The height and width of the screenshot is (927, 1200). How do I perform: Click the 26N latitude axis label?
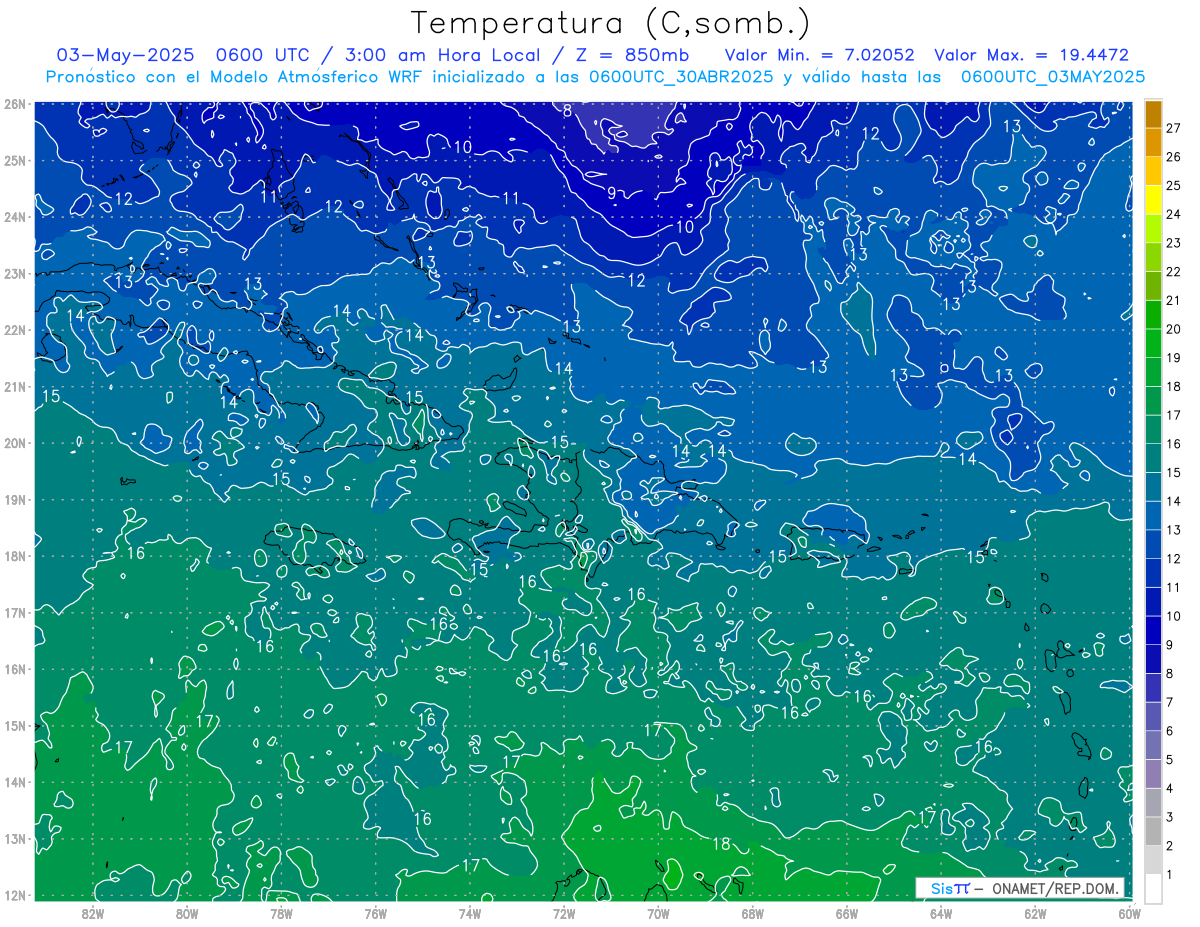tap(14, 103)
